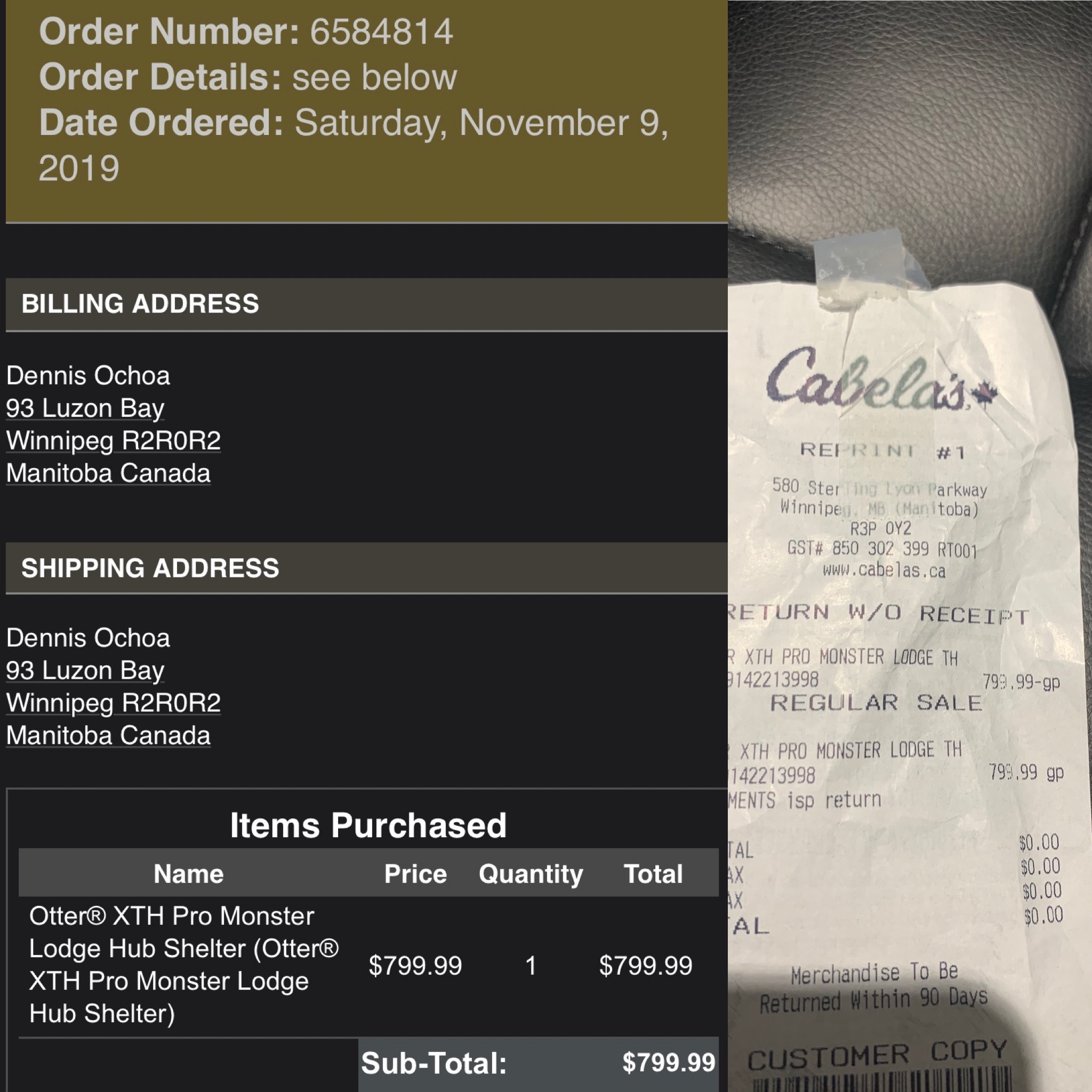Click the Name column header
The height and width of the screenshot is (1092, 1092).
[189, 873]
